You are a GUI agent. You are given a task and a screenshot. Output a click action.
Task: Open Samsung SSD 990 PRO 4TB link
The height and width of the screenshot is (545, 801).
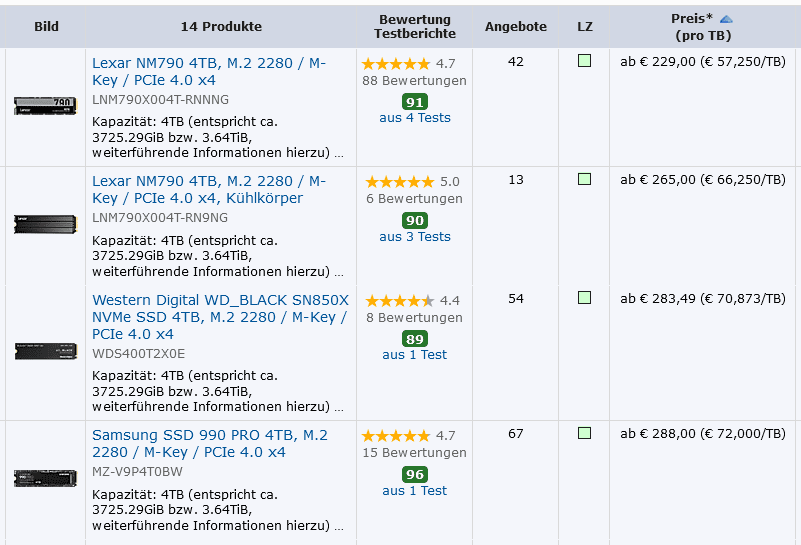(x=210, y=443)
